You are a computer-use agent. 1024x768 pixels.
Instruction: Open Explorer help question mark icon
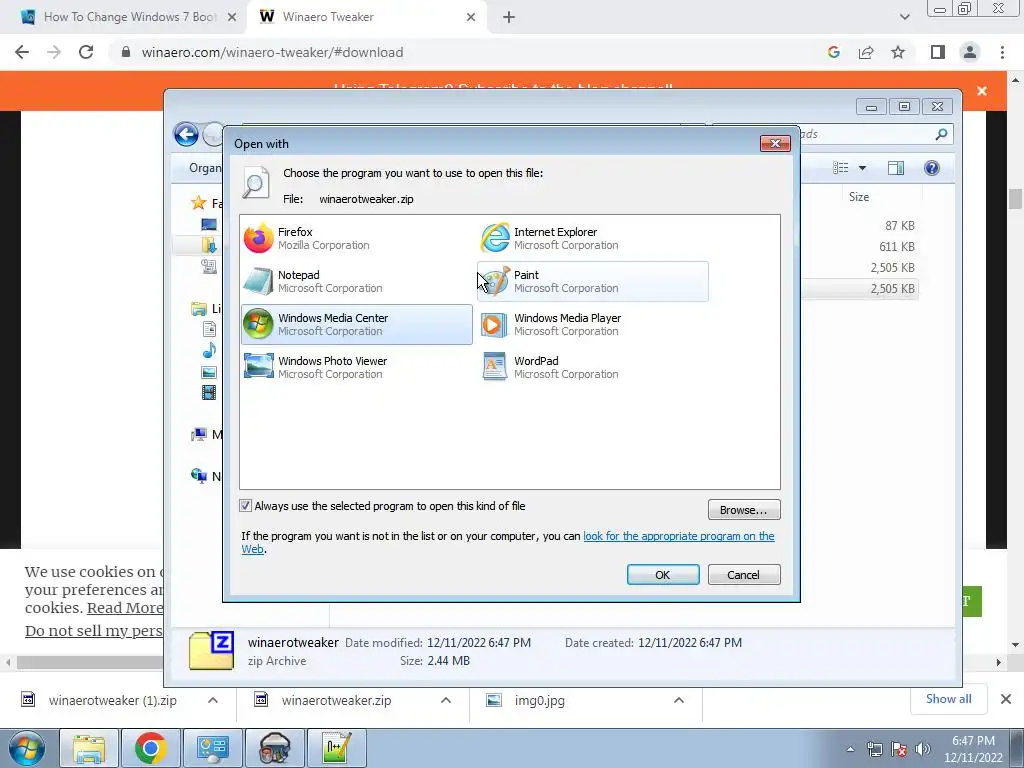pos(932,168)
